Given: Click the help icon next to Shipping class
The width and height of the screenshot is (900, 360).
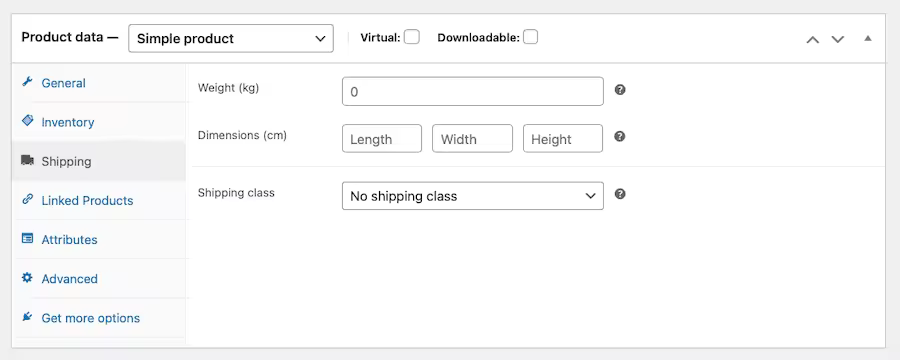Looking at the screenshot, I should [x=620, y=194].
